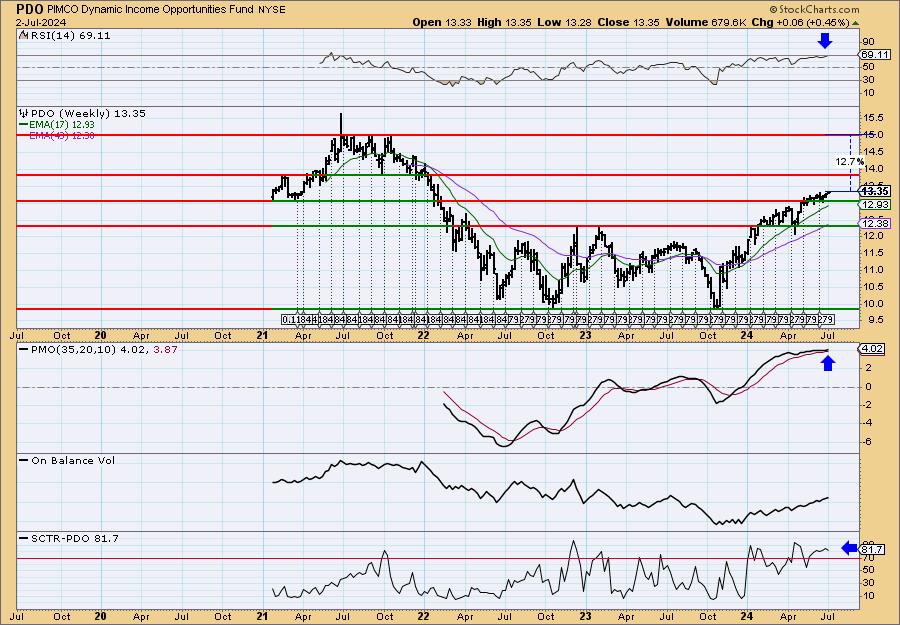Click the 'Volume 679.6K' value
The image size is (900, 625).
point(706,22)
